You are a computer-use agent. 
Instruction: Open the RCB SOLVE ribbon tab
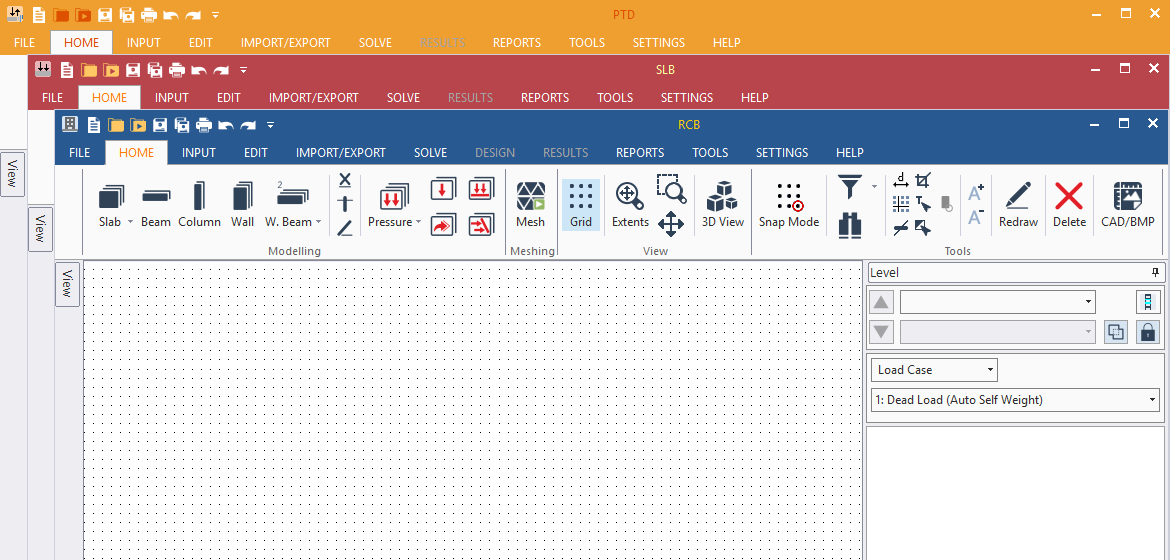(x=430, y=153)
